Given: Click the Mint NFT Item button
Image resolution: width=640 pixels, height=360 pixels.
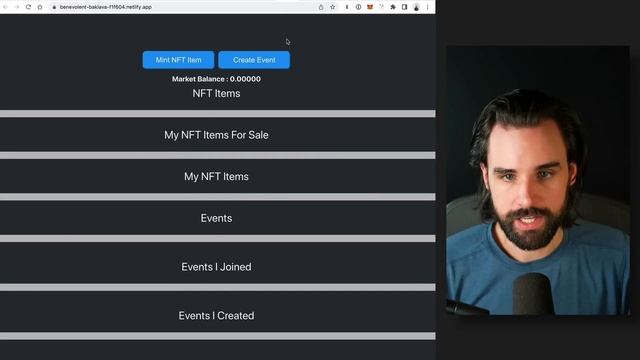Looking at the screenshot, I should (x=178, y=60).
